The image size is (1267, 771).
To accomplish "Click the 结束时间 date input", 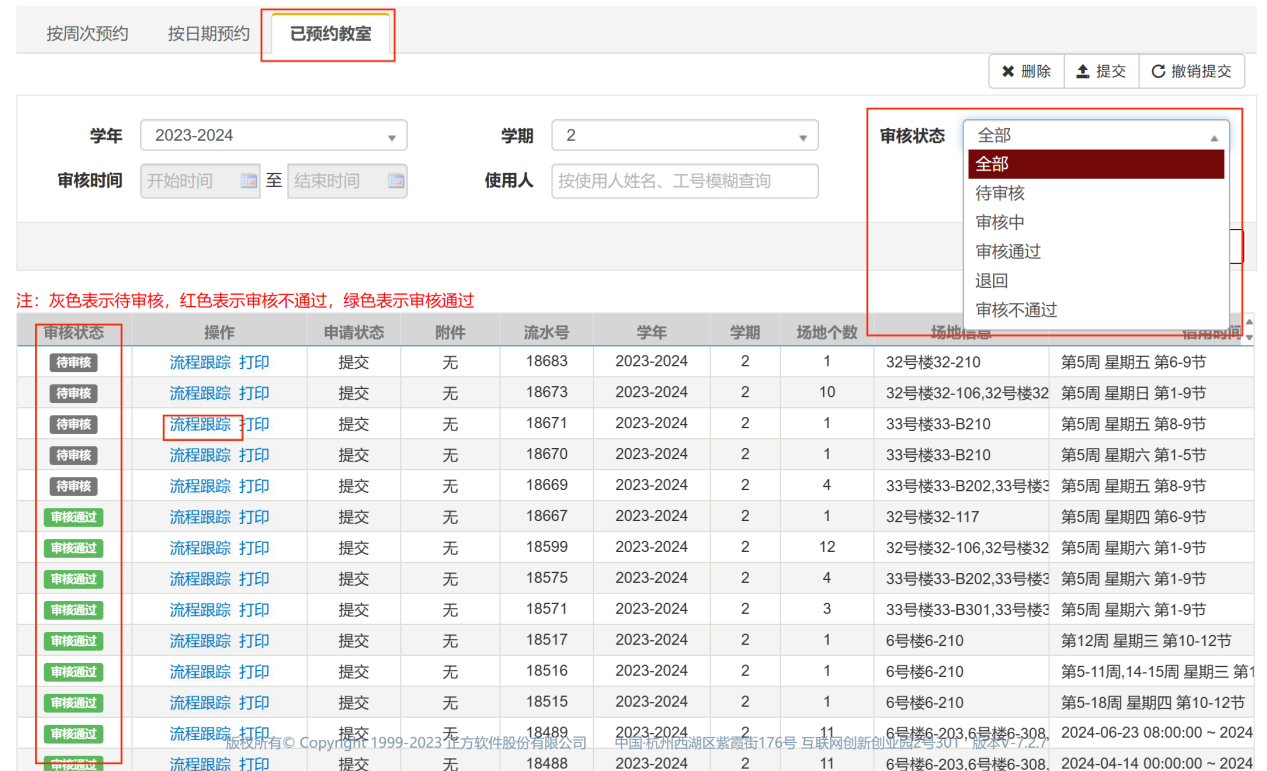I will click(347, 181).
